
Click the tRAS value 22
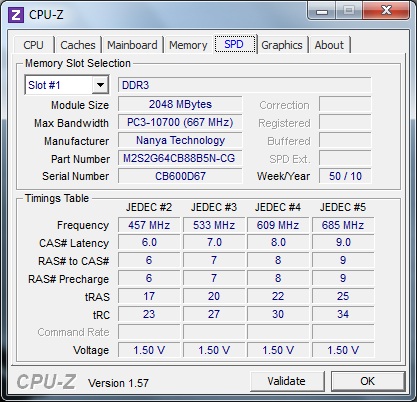(278, 296)
